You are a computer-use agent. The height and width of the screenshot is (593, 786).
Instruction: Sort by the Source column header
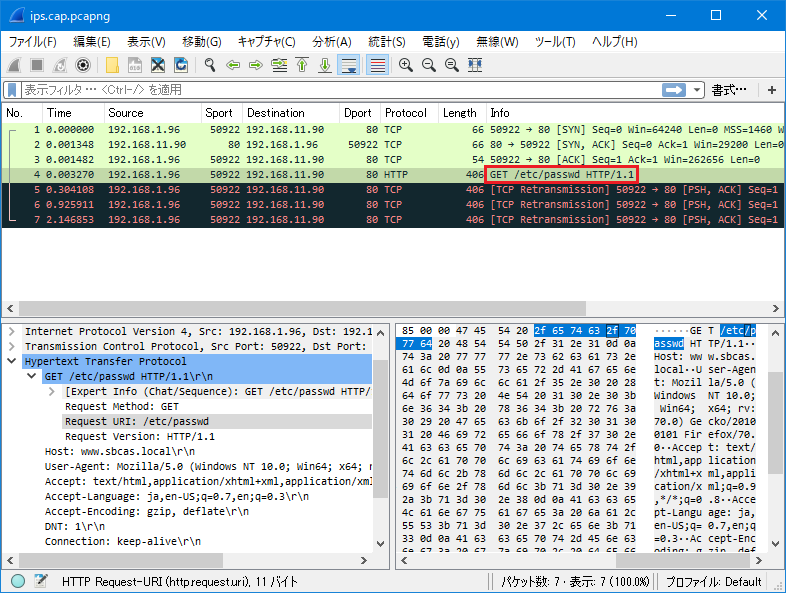pos(153,113)
